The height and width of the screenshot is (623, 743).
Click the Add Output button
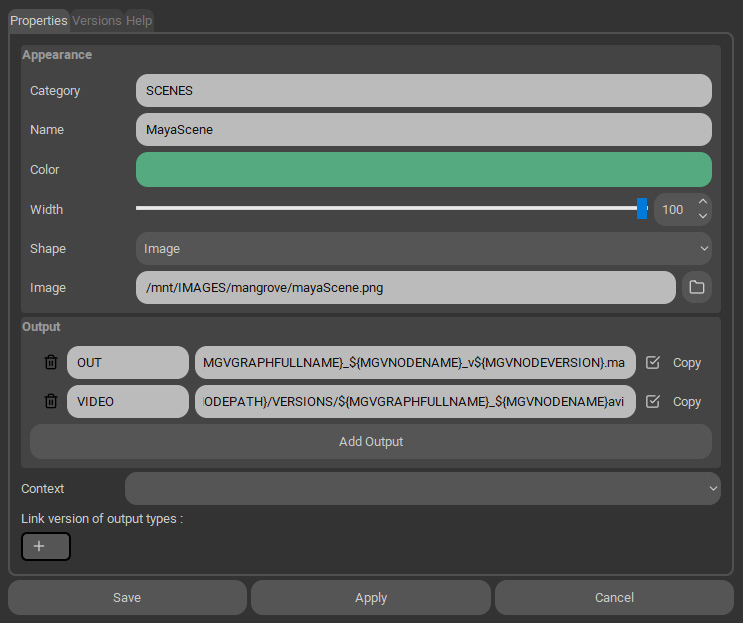(371, 441)
